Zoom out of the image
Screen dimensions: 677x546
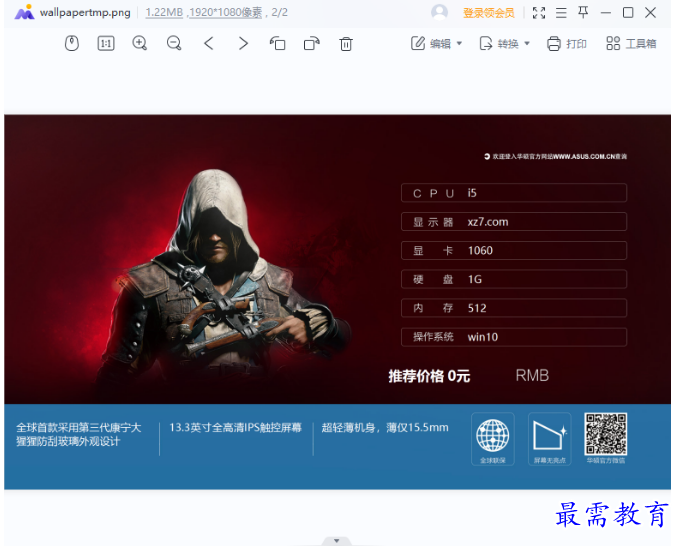pos(174,44)
